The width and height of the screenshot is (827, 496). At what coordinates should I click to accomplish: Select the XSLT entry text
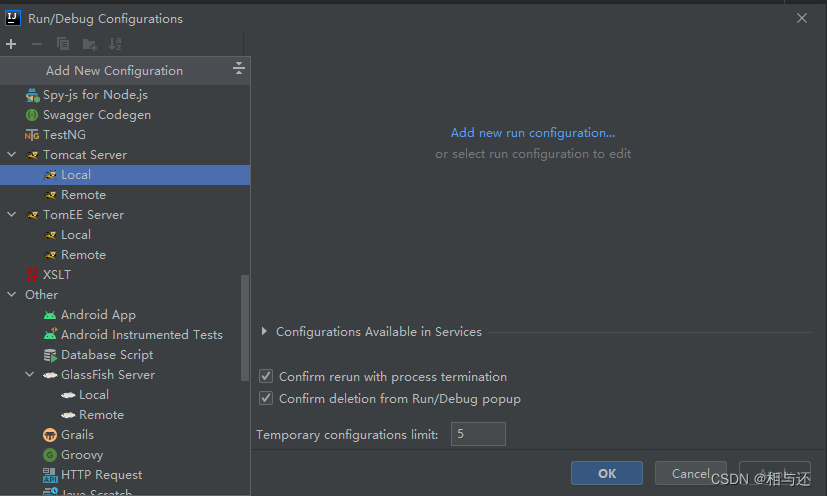(x=56, y=275)
